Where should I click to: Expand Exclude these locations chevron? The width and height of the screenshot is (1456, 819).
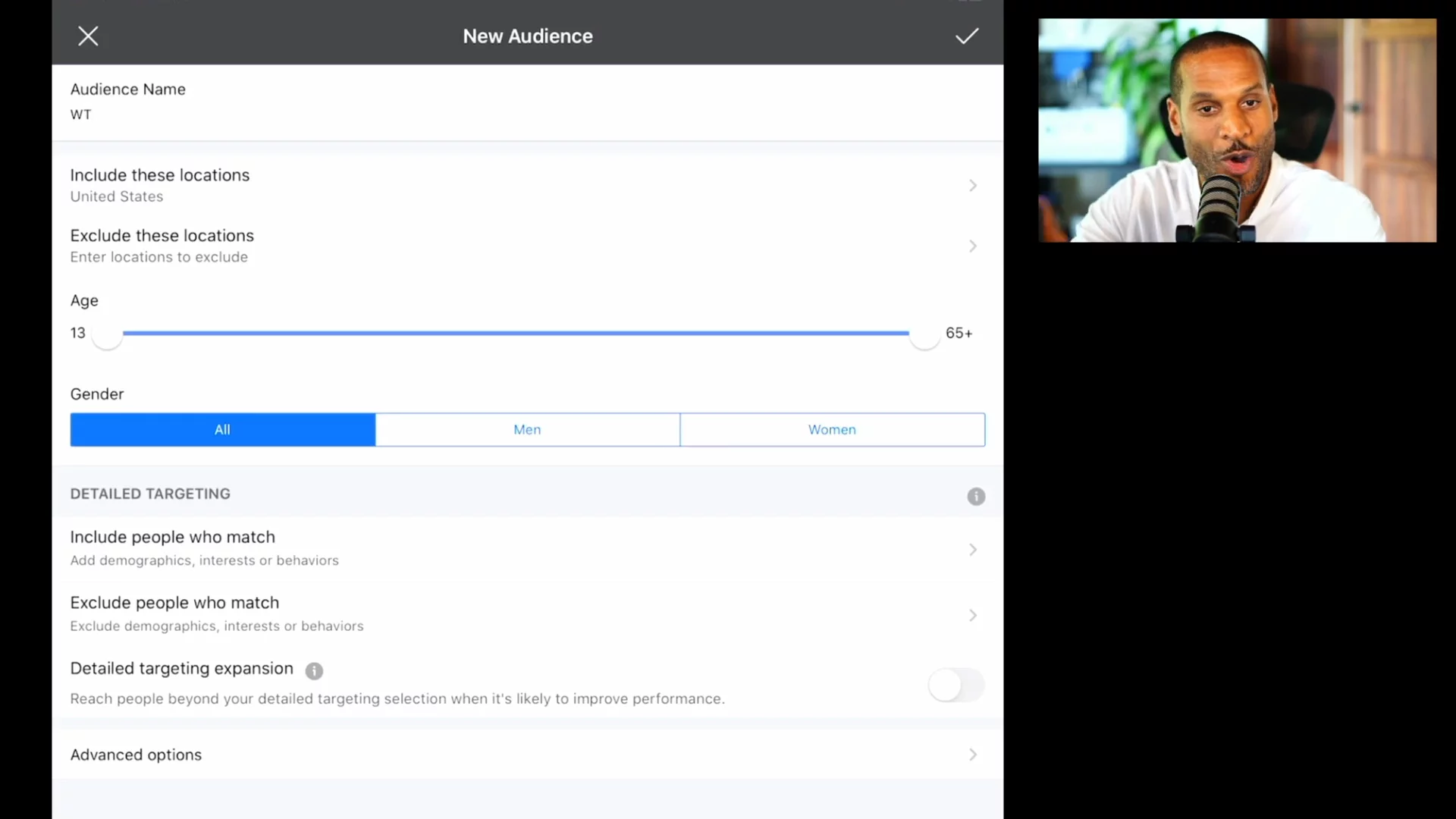coord(972,246)
